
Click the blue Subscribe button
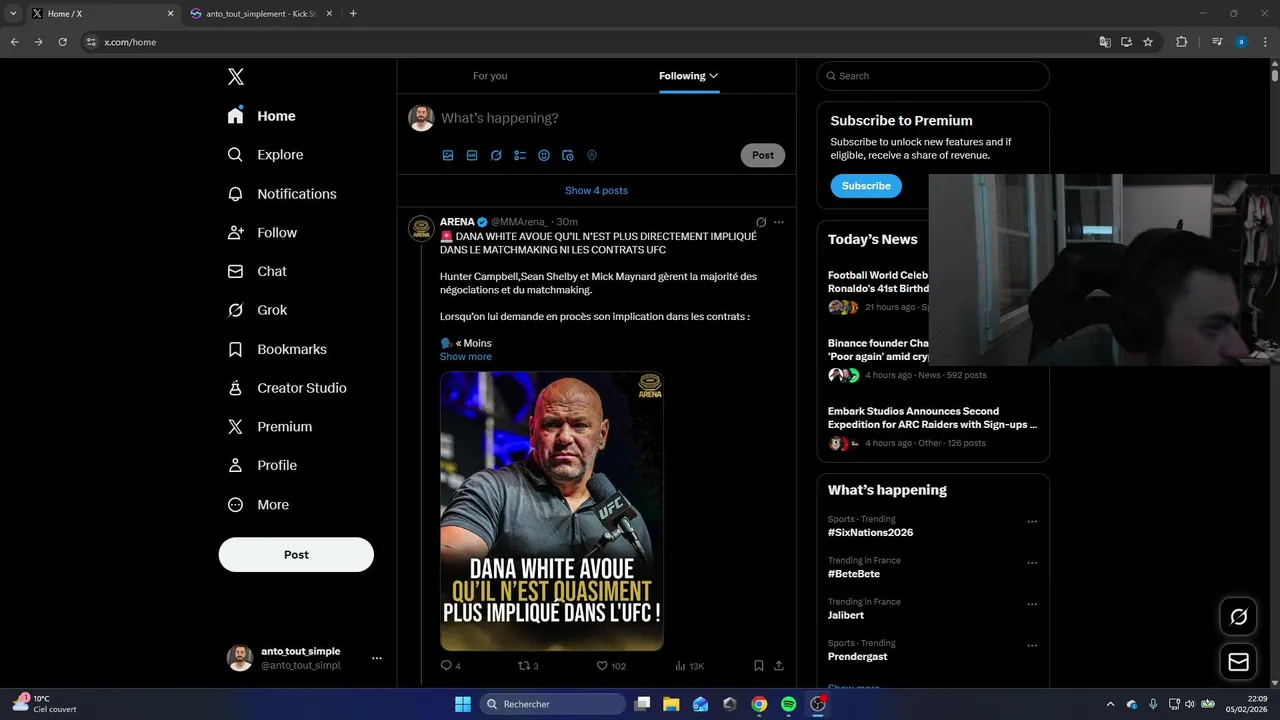point(866,186)
